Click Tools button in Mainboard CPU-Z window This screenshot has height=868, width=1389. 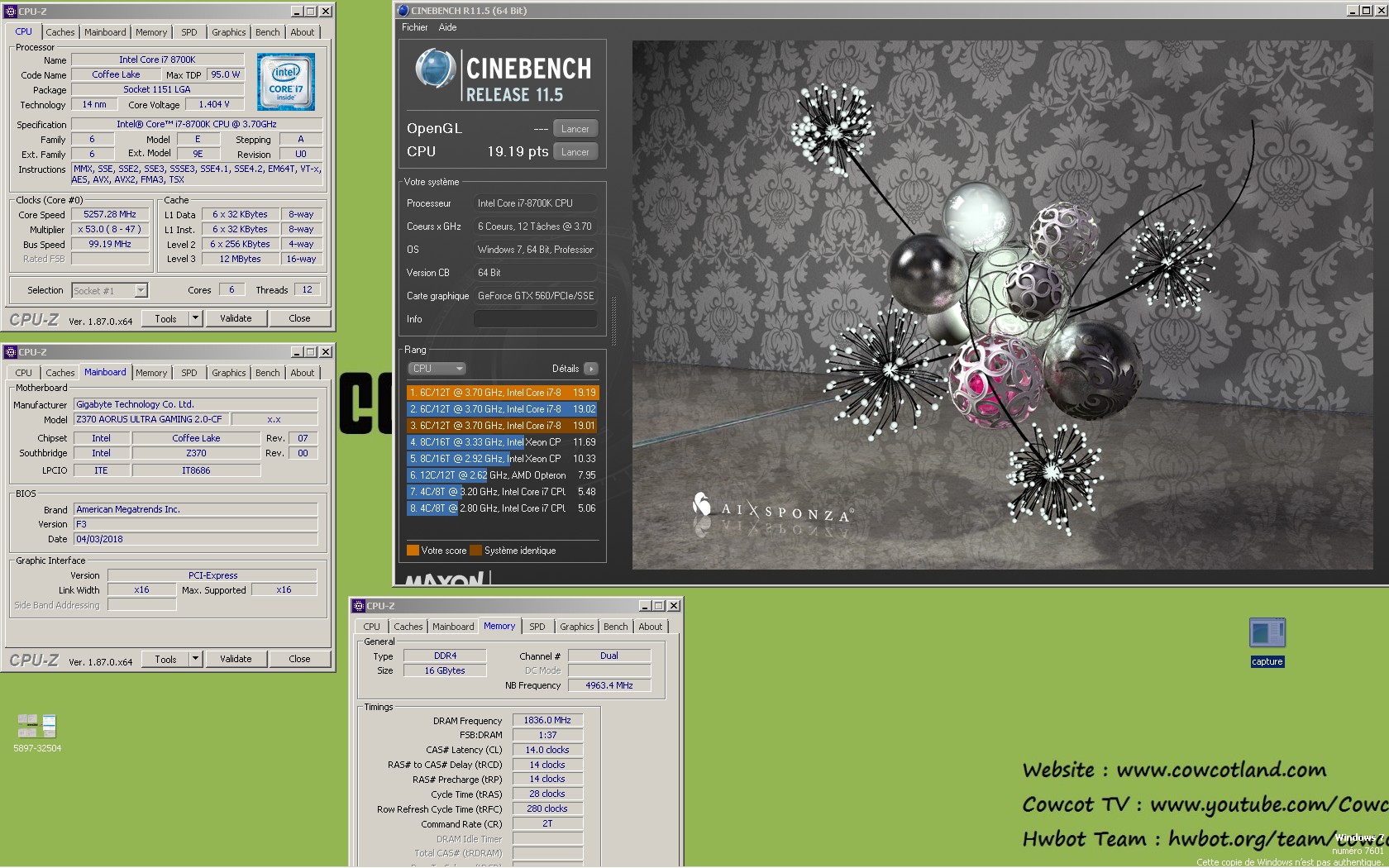tap(165, 659)
